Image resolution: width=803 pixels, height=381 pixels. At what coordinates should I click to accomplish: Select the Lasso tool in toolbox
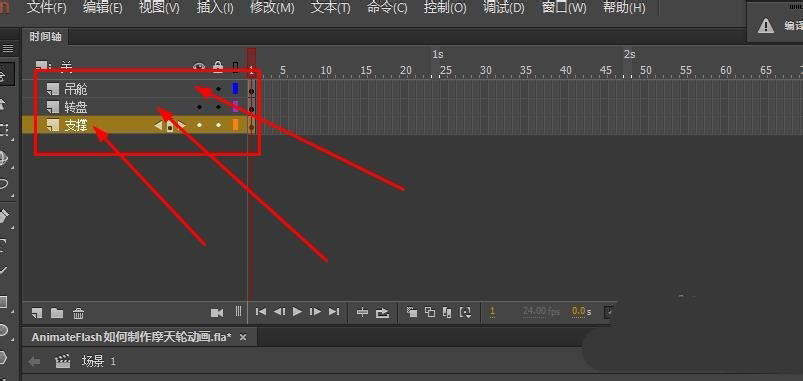coord(4,183)
